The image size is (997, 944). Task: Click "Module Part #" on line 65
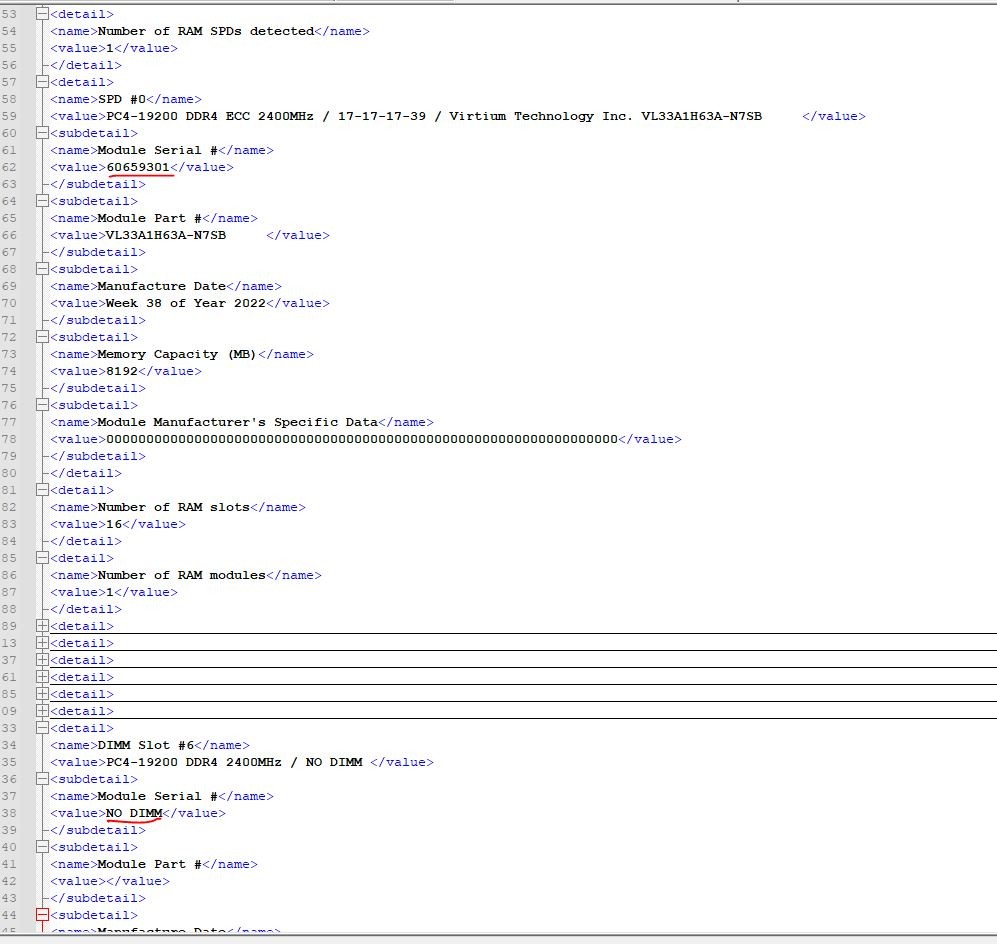[150, 217]
